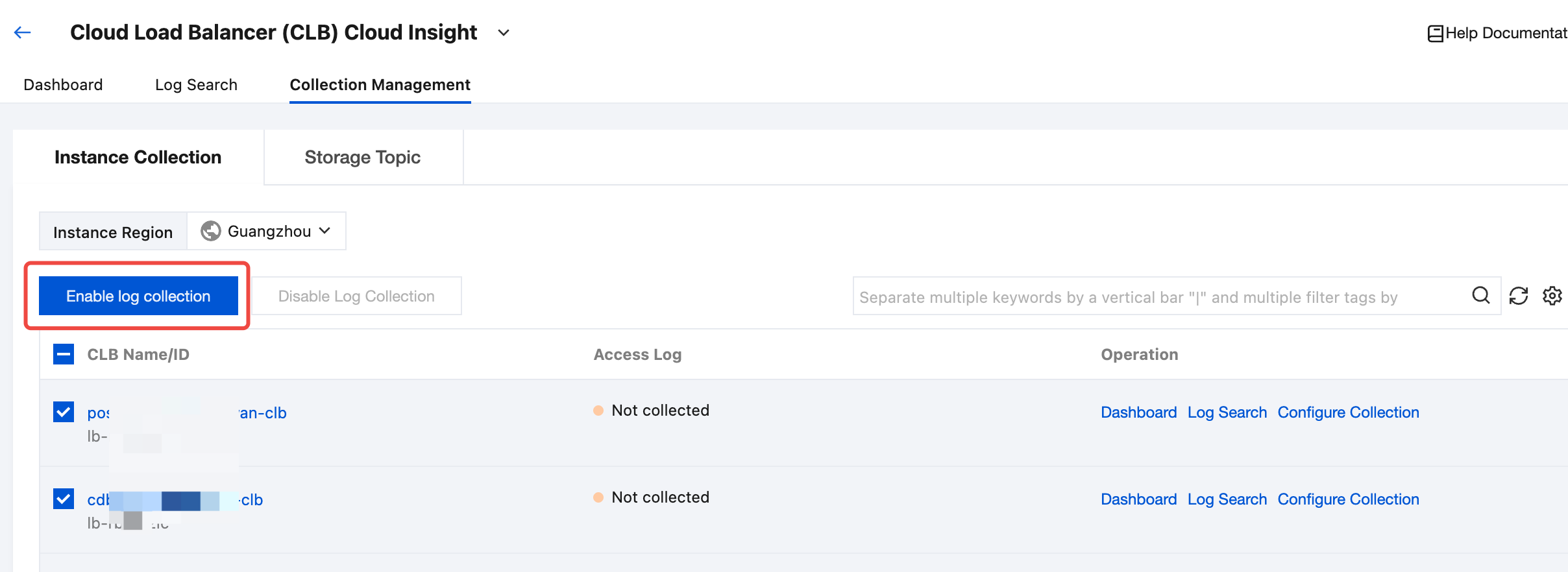The height and width of the screenshot is (572, 1568).
Task: Open Configure Collection for first instance
Action: [x=1348, y=412]
